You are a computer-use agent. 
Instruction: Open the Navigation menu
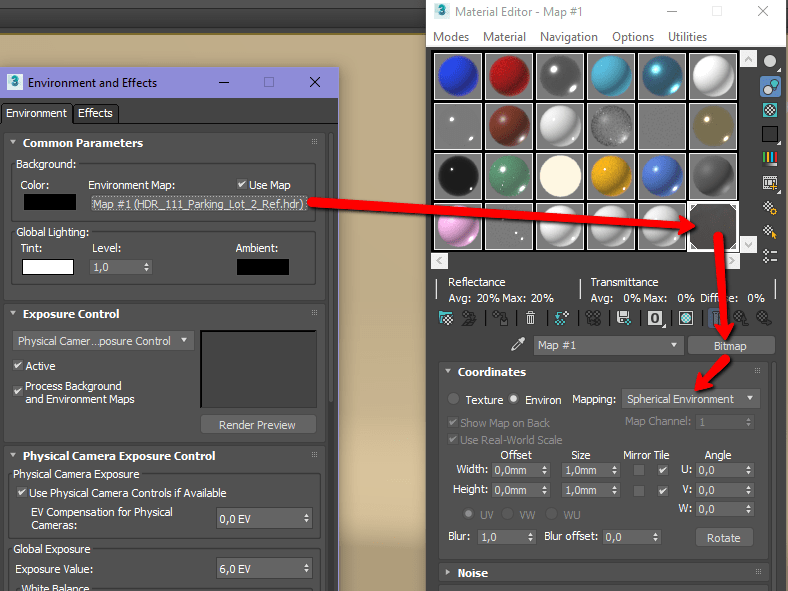568,37
